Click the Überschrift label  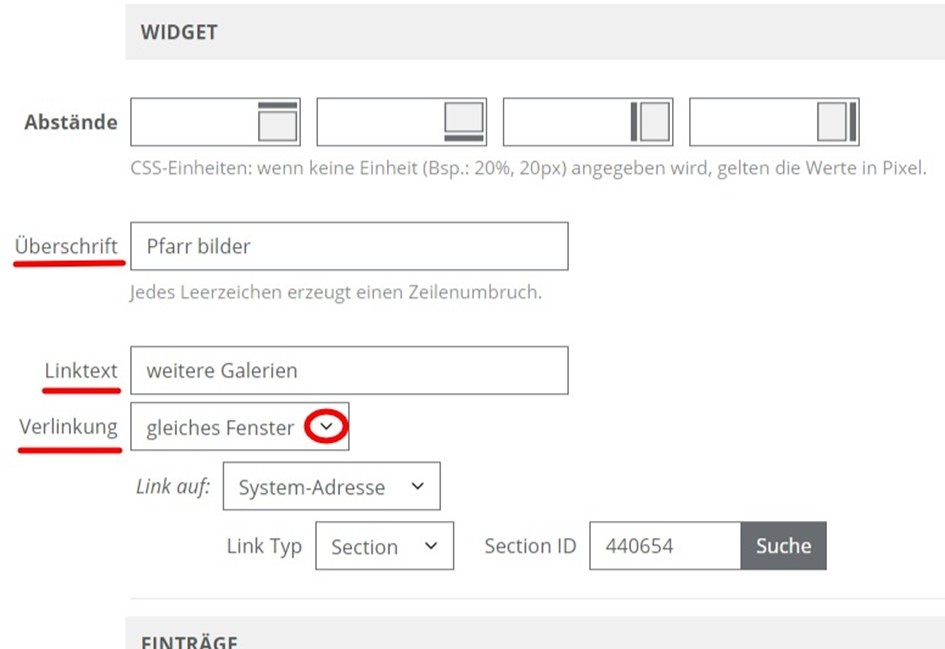coord(66,246)
